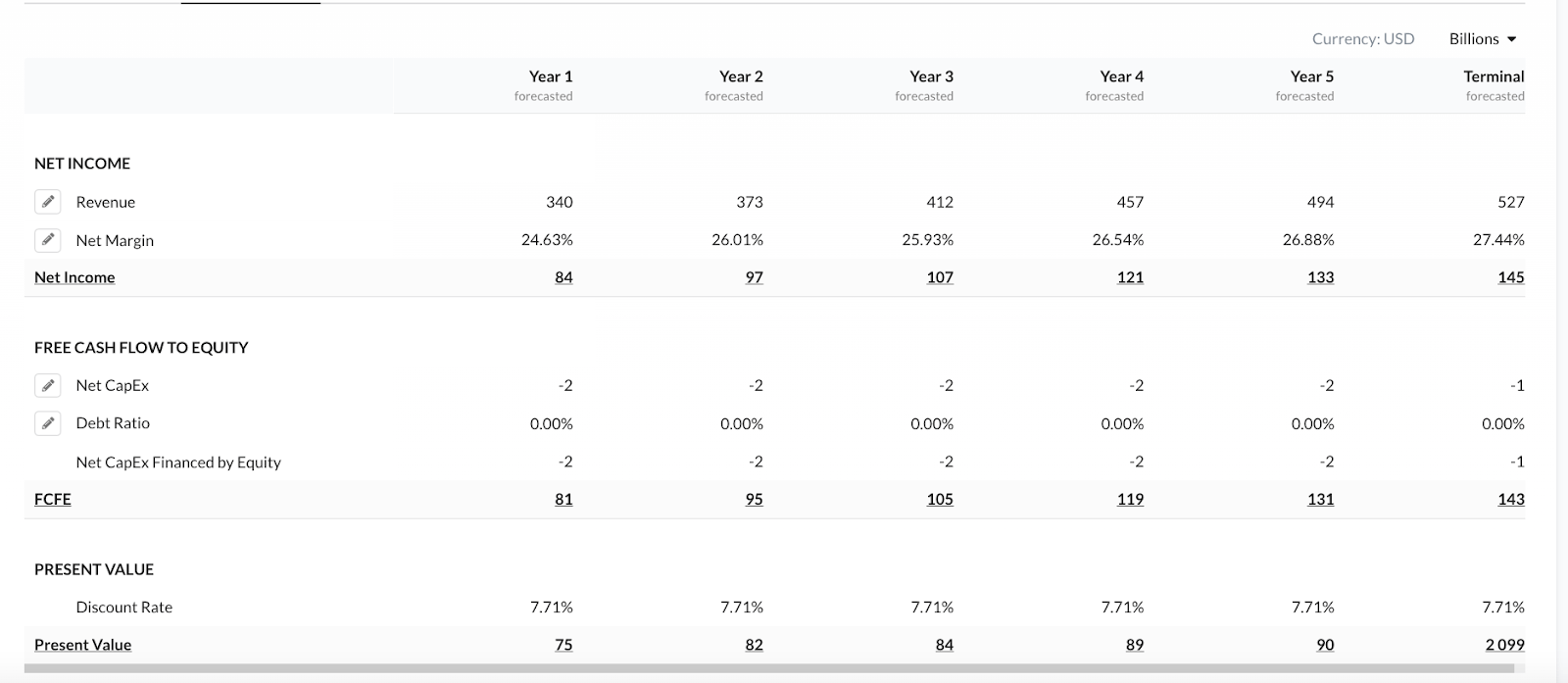Click the underlined Present Value row label
The image size is (1568, 683).
coord(82,645)
